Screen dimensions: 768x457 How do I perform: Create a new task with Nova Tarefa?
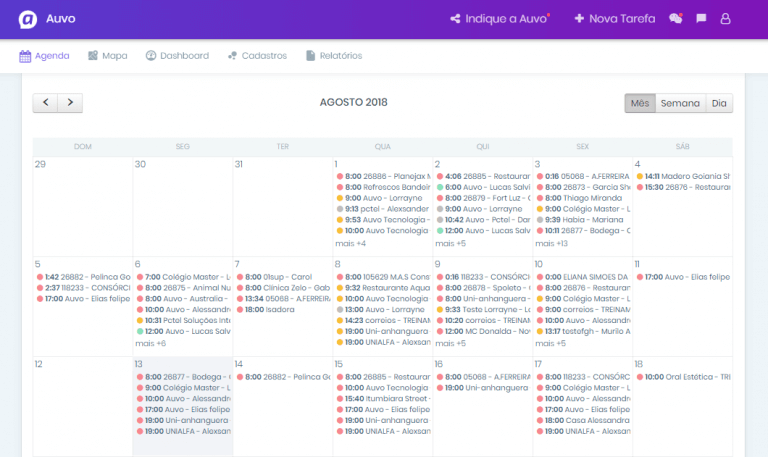615,19
